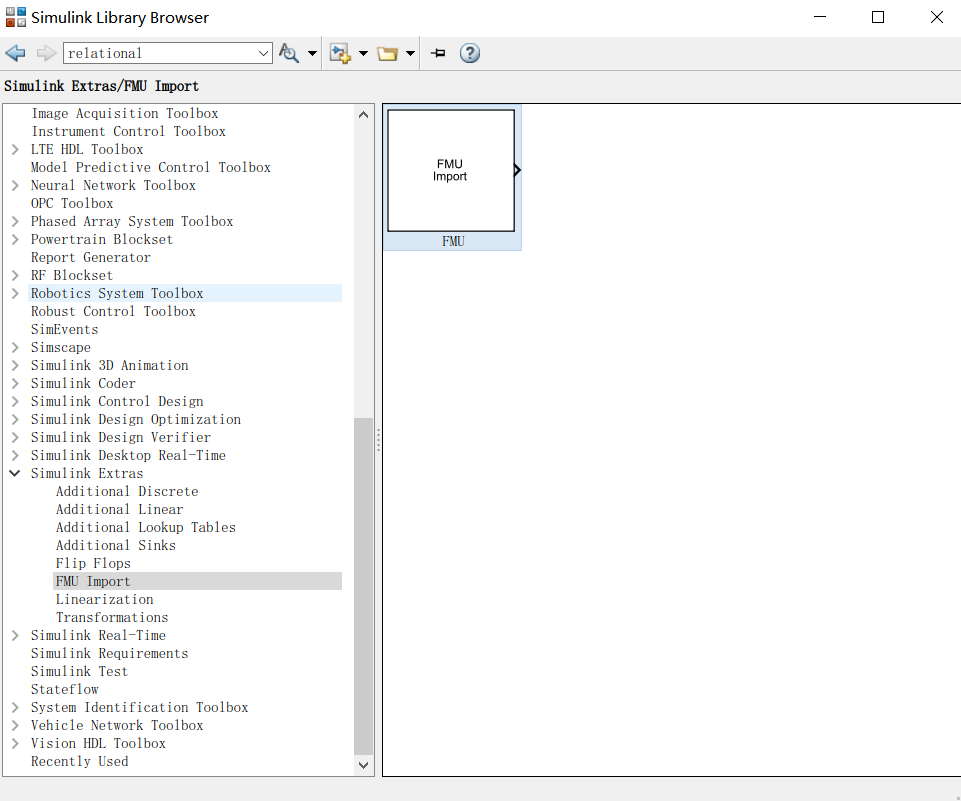Click the open folder icon
Image resolution: width=961 pixels, height=801 pixels.
coord(387,53)
